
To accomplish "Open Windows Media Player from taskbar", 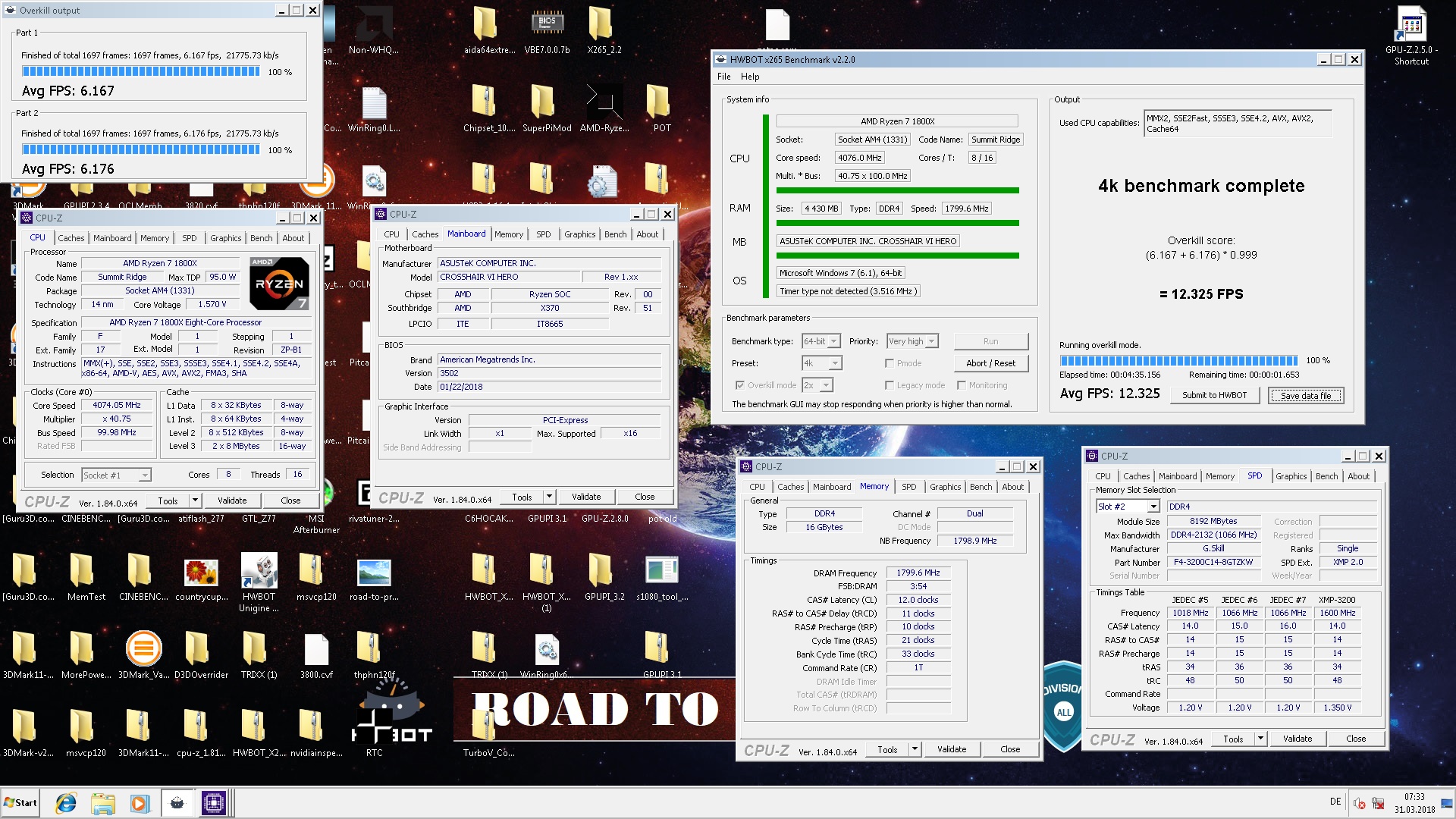I will pyautogui.click(x=139, y=802).
